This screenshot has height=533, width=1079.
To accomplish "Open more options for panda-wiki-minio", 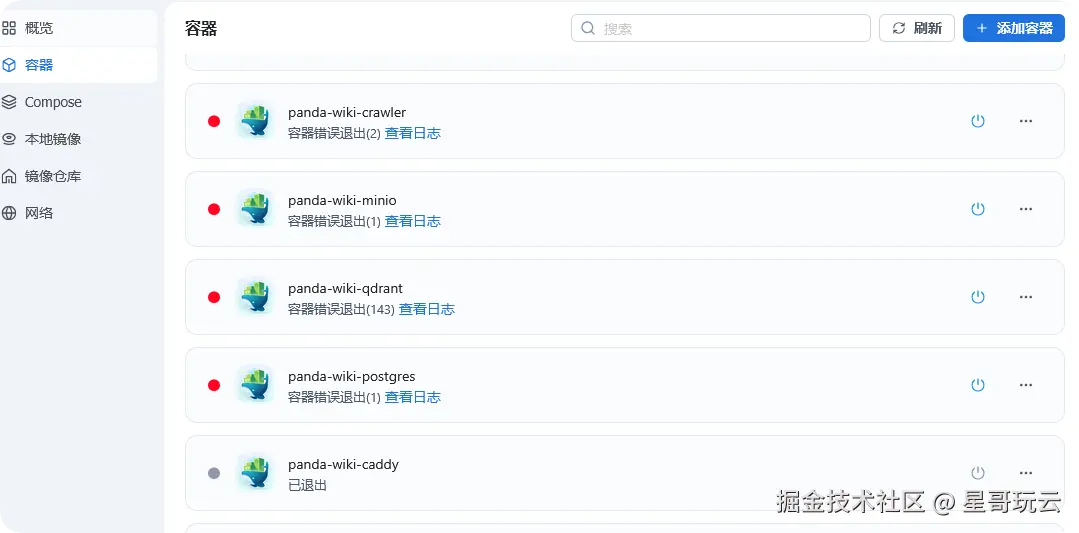I will click(1026, 209).
